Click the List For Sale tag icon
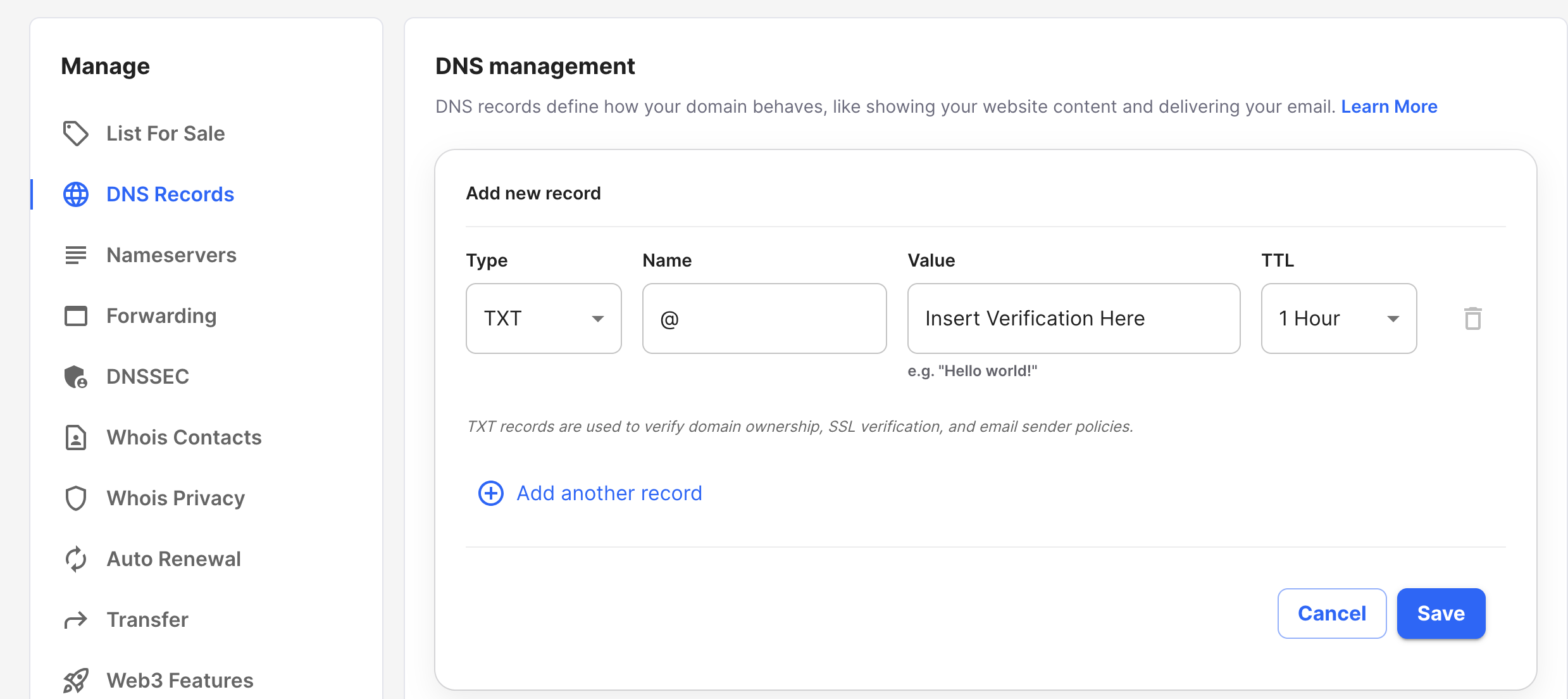The width and height of the screenshot is (1568, 699). coord(75,134)
